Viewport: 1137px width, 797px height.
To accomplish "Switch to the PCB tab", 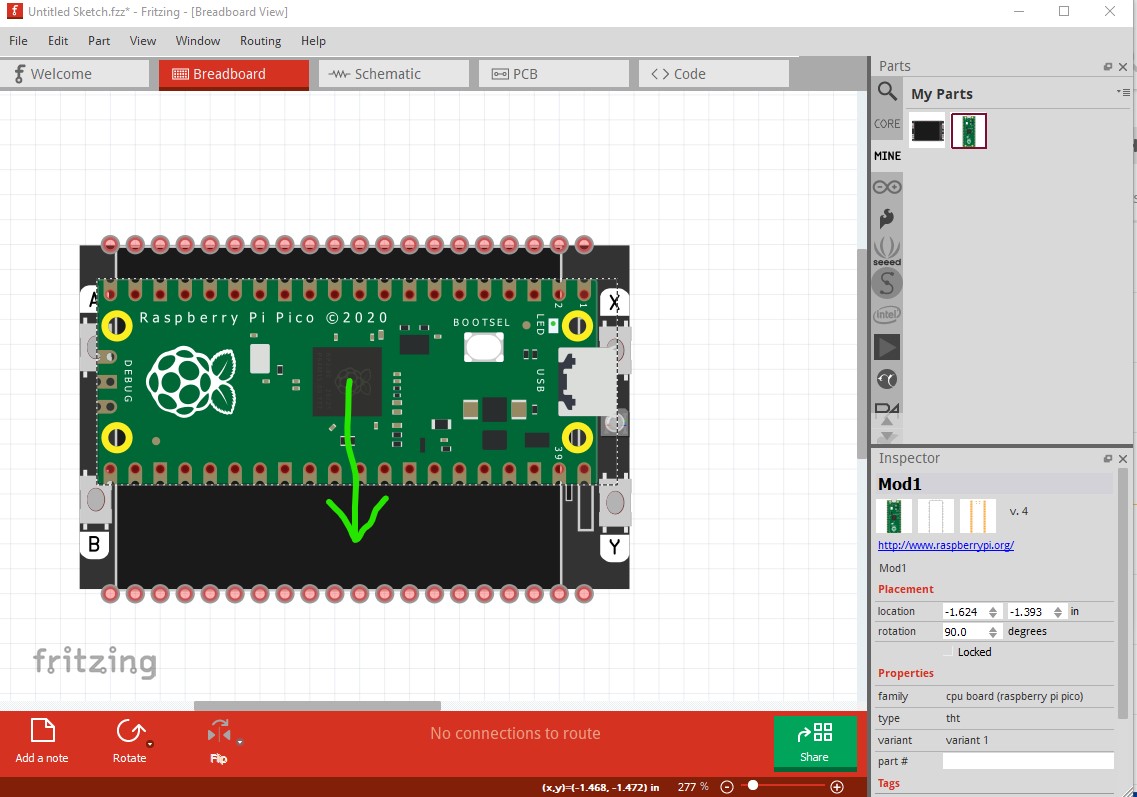I will pos(554,74).
